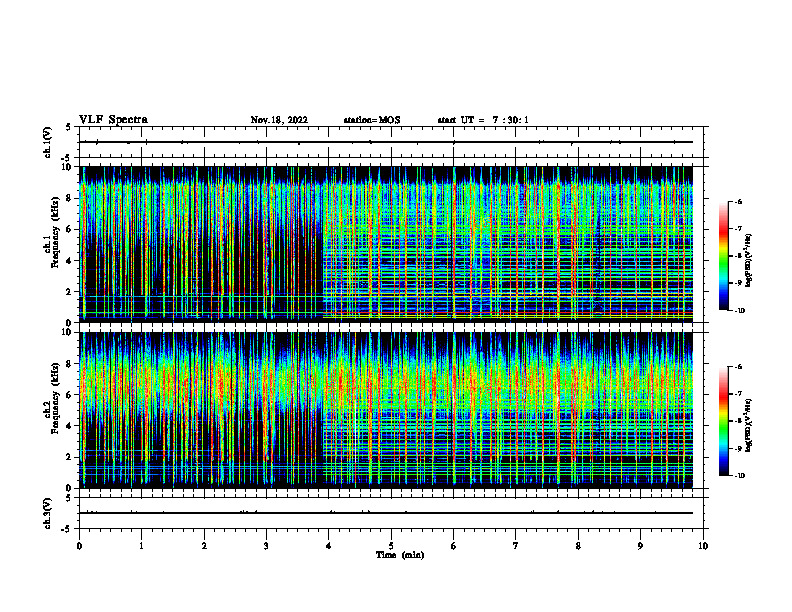Viewport: 792px width, 612px height.
Task: Click the ch.2 PSD color bar
Action: point(723,421)
